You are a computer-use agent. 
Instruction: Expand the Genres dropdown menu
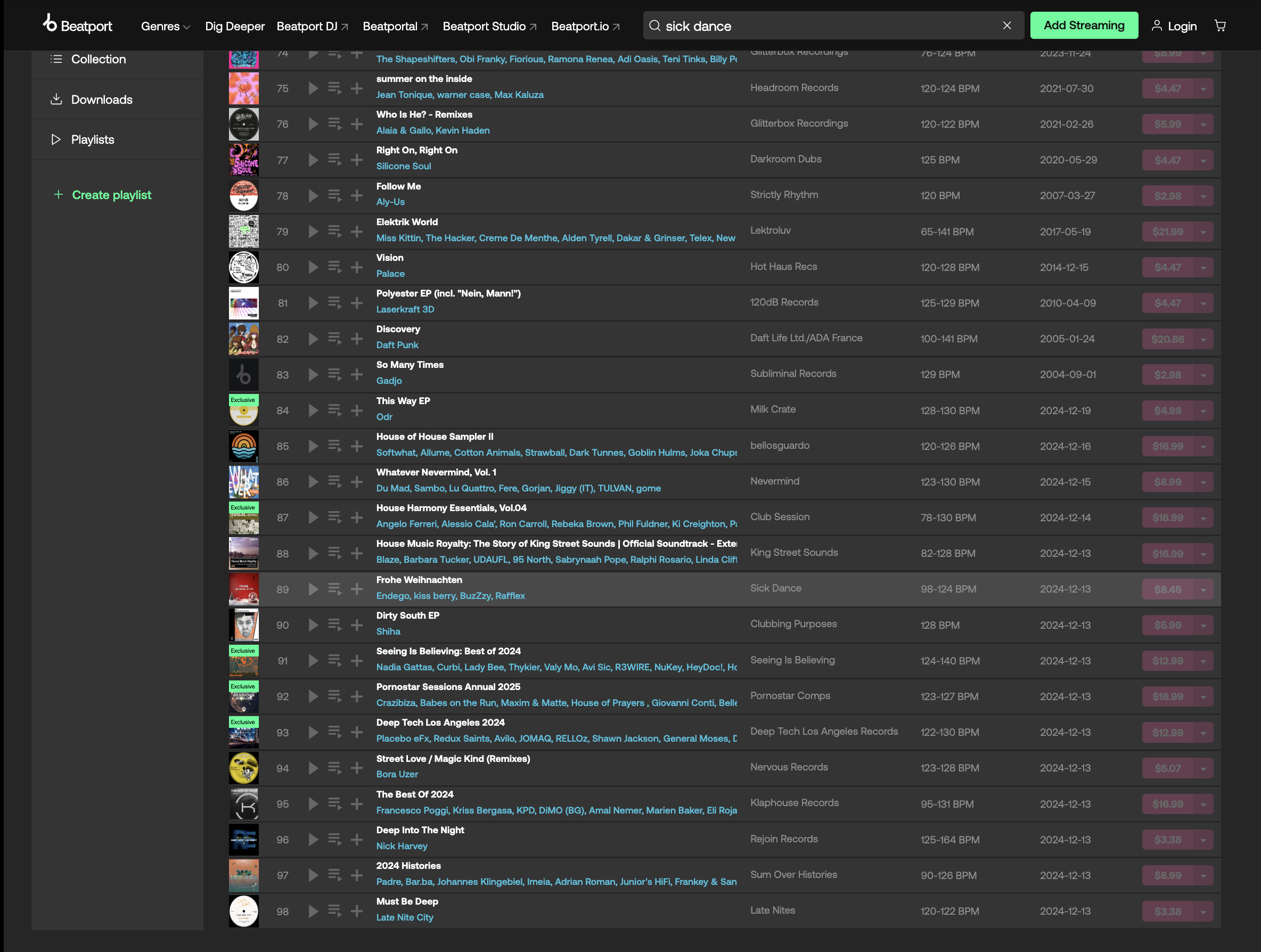coord(165,26)
